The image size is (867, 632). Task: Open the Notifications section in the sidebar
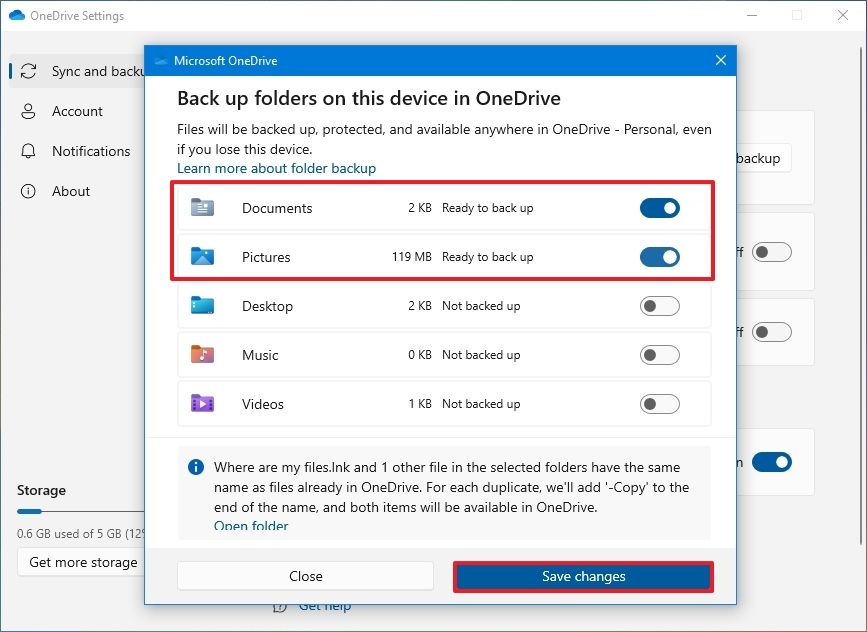[91, 151]
